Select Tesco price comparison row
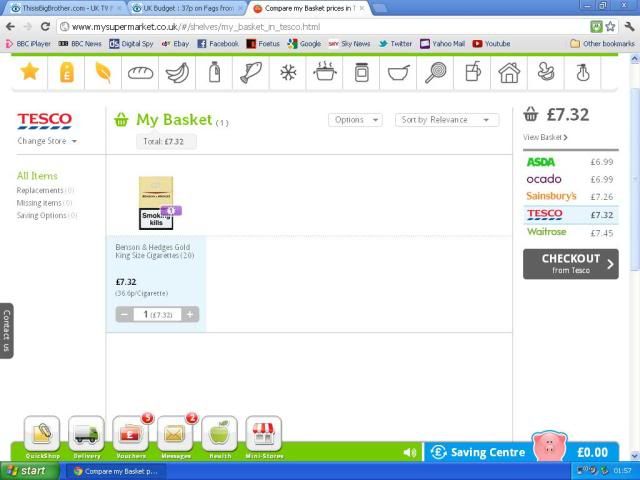 pyautogui.click(x=571, y=215)
